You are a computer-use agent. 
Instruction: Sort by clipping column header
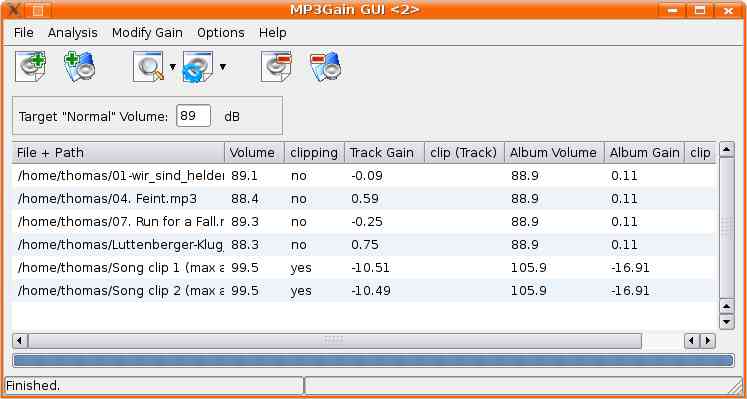point(314,153)
